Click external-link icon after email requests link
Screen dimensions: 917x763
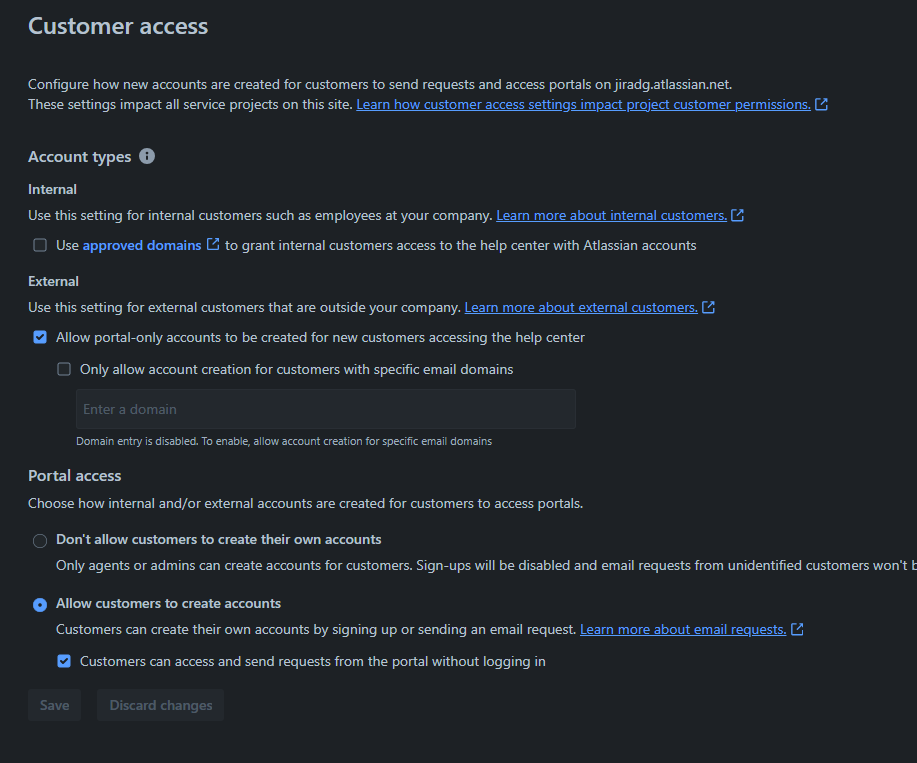coord(797,629)
